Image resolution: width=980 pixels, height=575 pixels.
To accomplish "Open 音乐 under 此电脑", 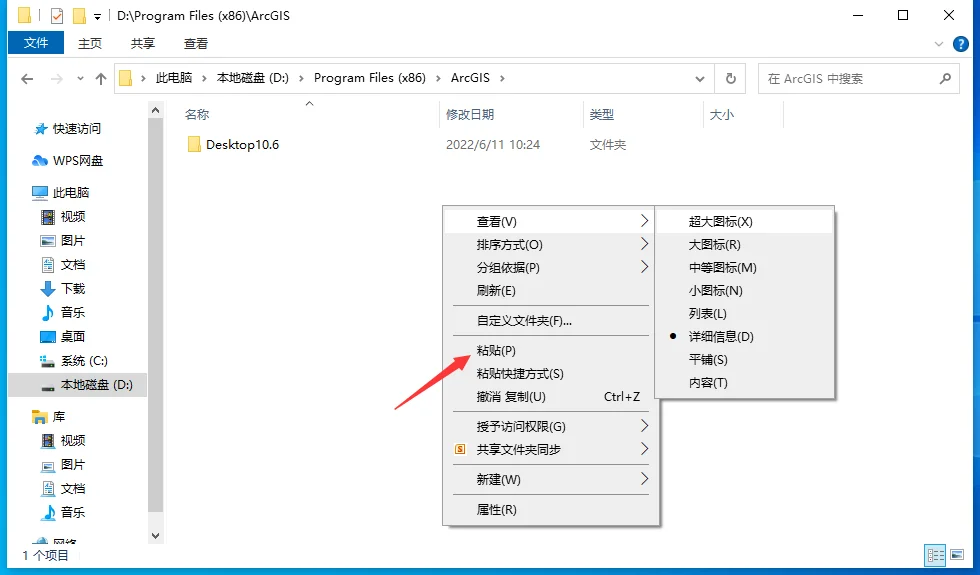I will pos(63,312).
